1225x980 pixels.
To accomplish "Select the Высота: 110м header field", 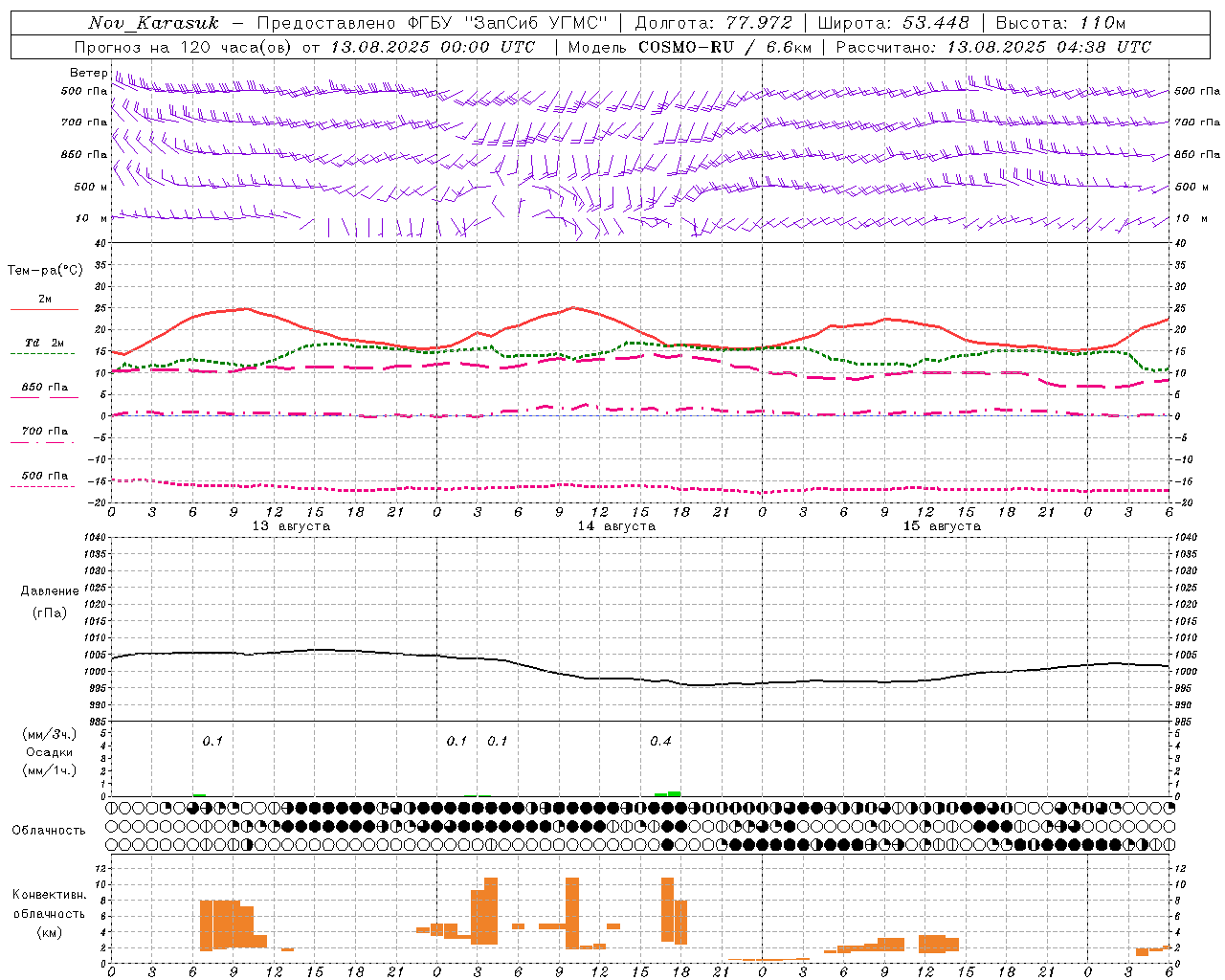I will [1060, 22].
